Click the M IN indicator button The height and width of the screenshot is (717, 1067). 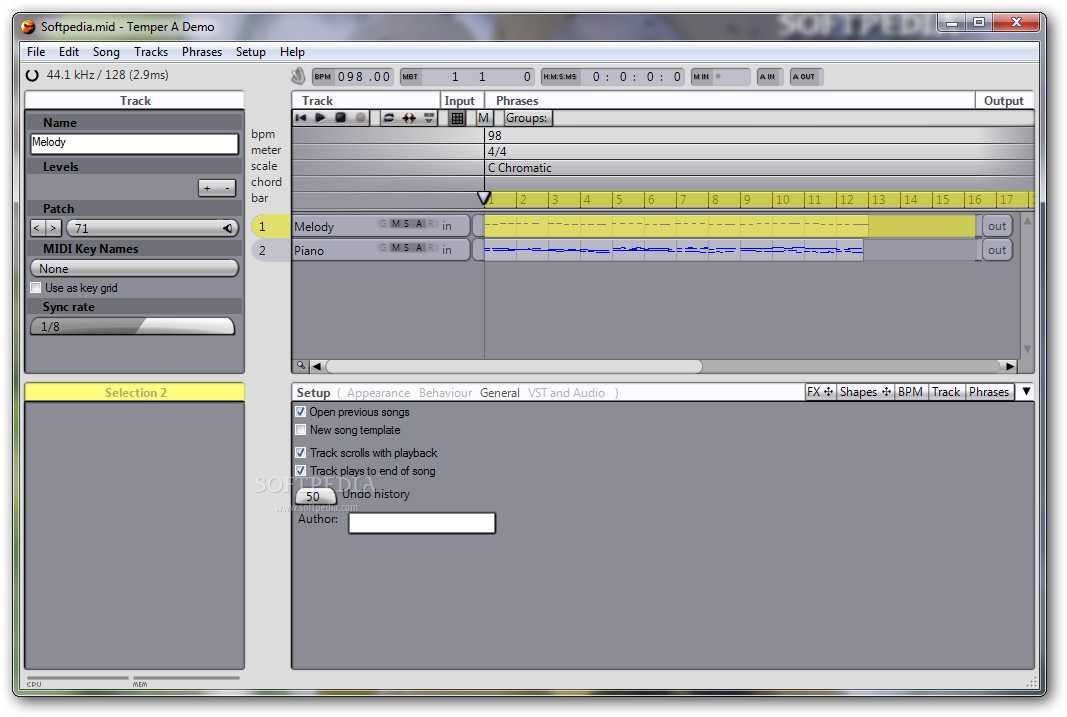(721, 76)
